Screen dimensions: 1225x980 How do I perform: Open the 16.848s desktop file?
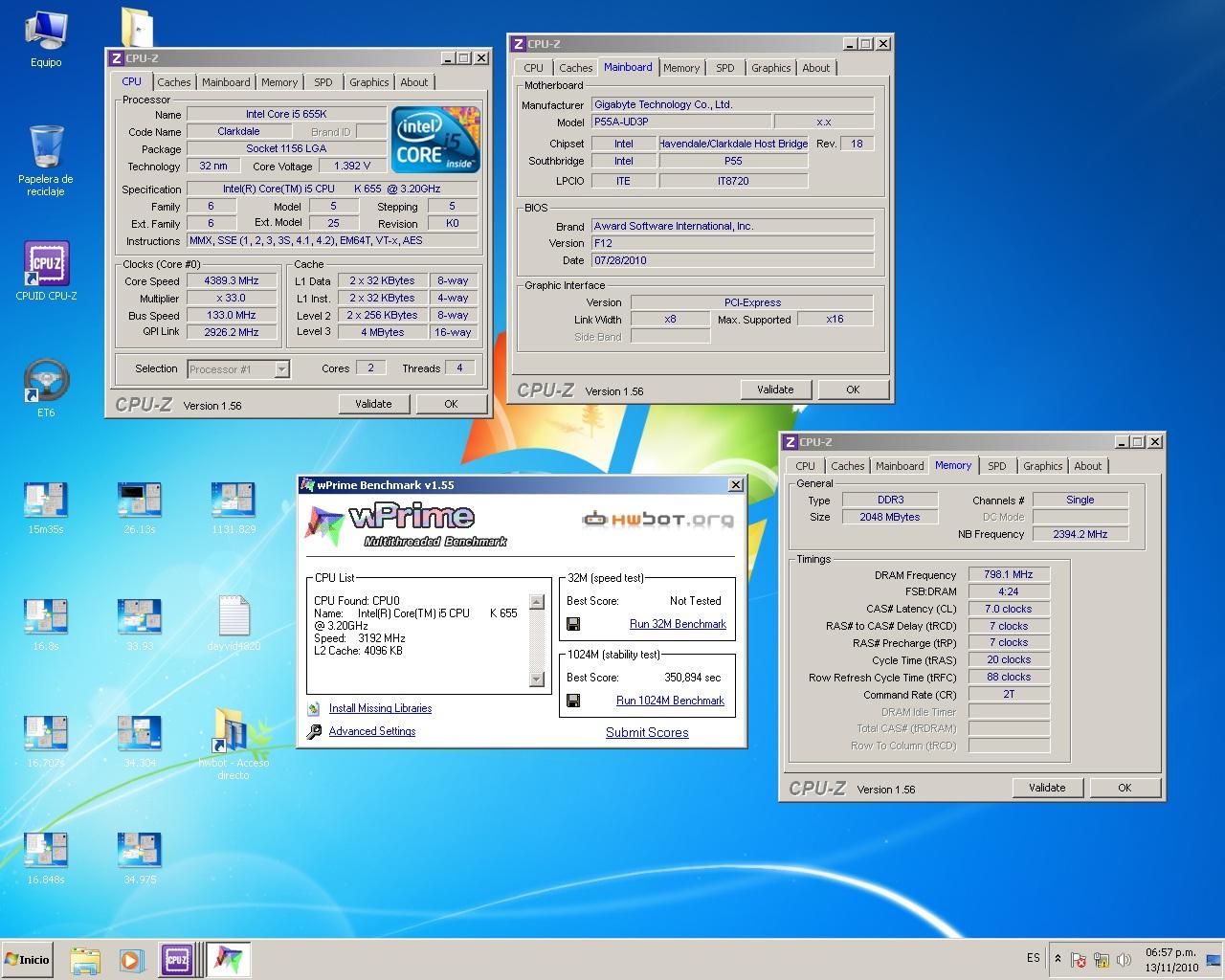point(45,858)
